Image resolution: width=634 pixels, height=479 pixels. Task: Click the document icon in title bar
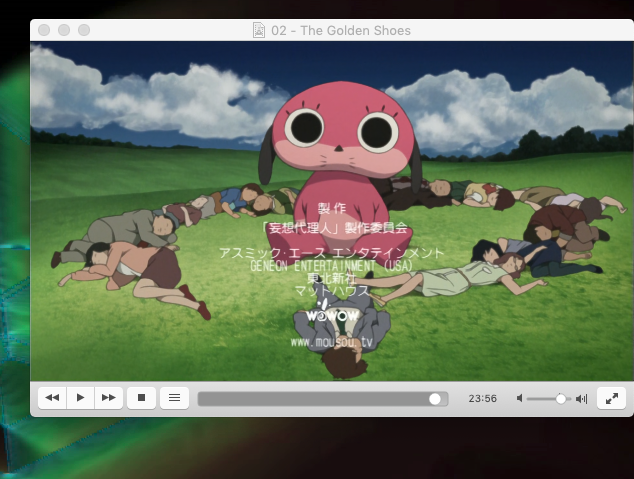(x=259, y=30)
